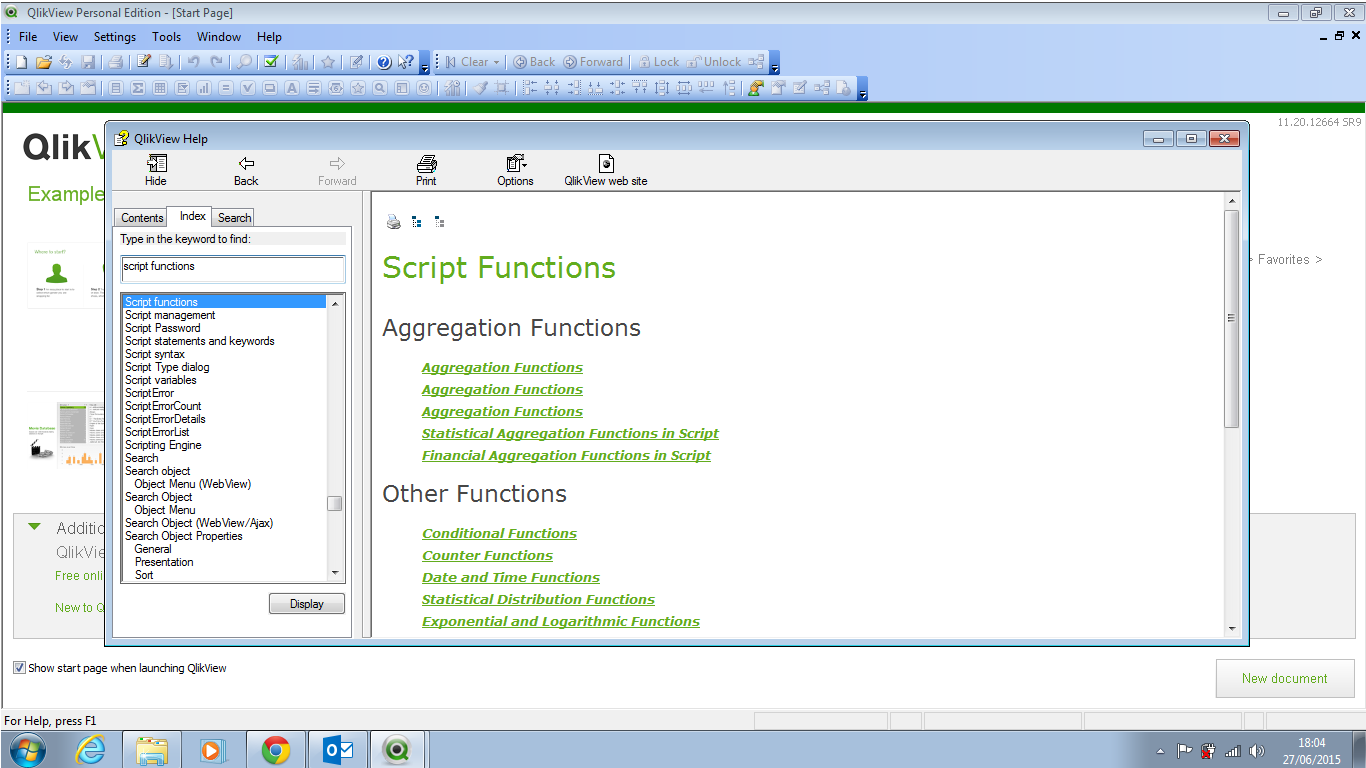Screen dimensions: 1366x768
Task: Expand the navigation toolbar overflow options arrow
Action: pyautogui.click(x=774, y=68)
